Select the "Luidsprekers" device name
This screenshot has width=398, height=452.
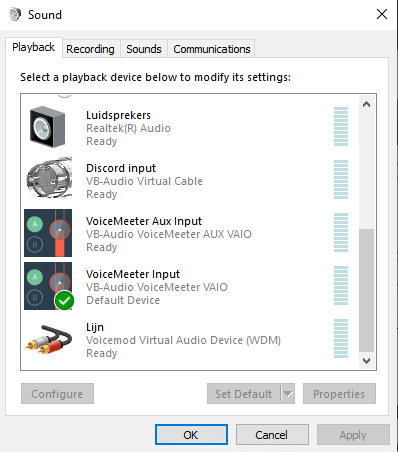point(118,115)
